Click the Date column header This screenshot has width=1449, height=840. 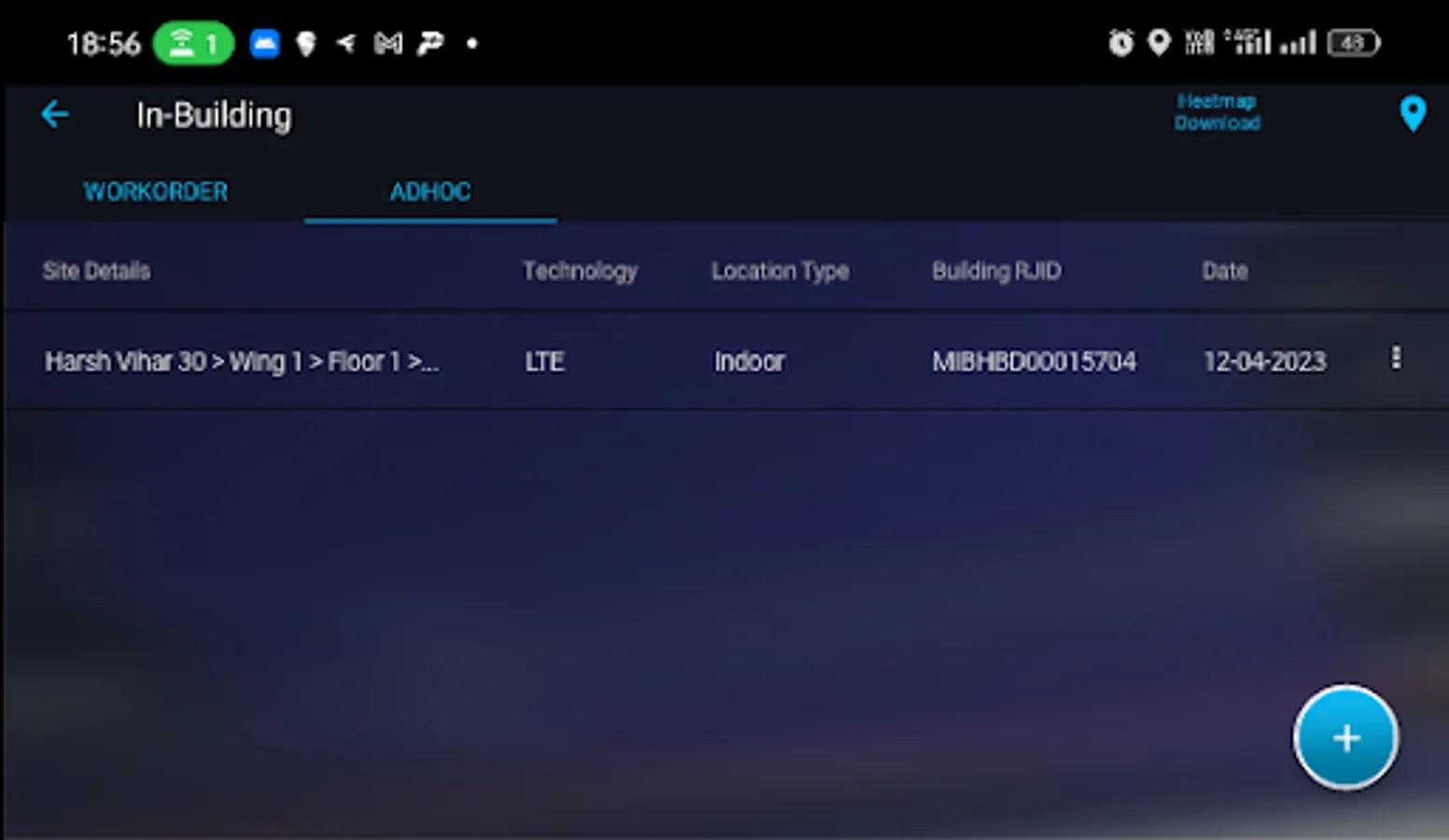[1224, 271]
